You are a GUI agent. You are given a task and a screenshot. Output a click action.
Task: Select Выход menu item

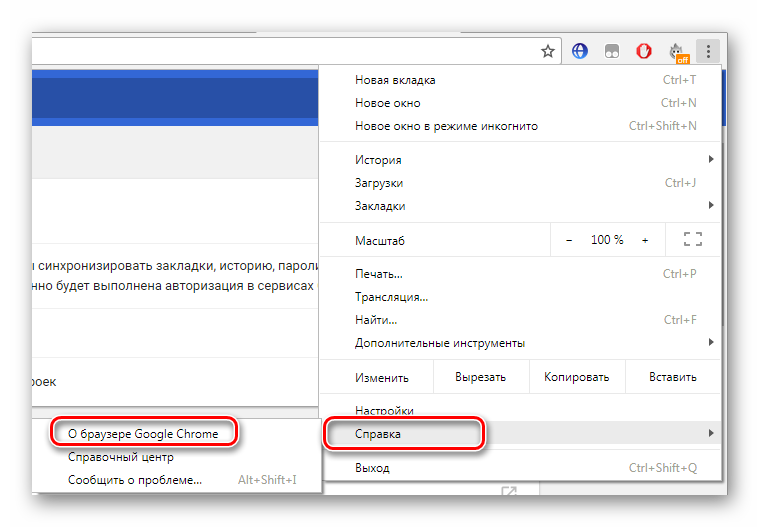click(x=520, y=468)
